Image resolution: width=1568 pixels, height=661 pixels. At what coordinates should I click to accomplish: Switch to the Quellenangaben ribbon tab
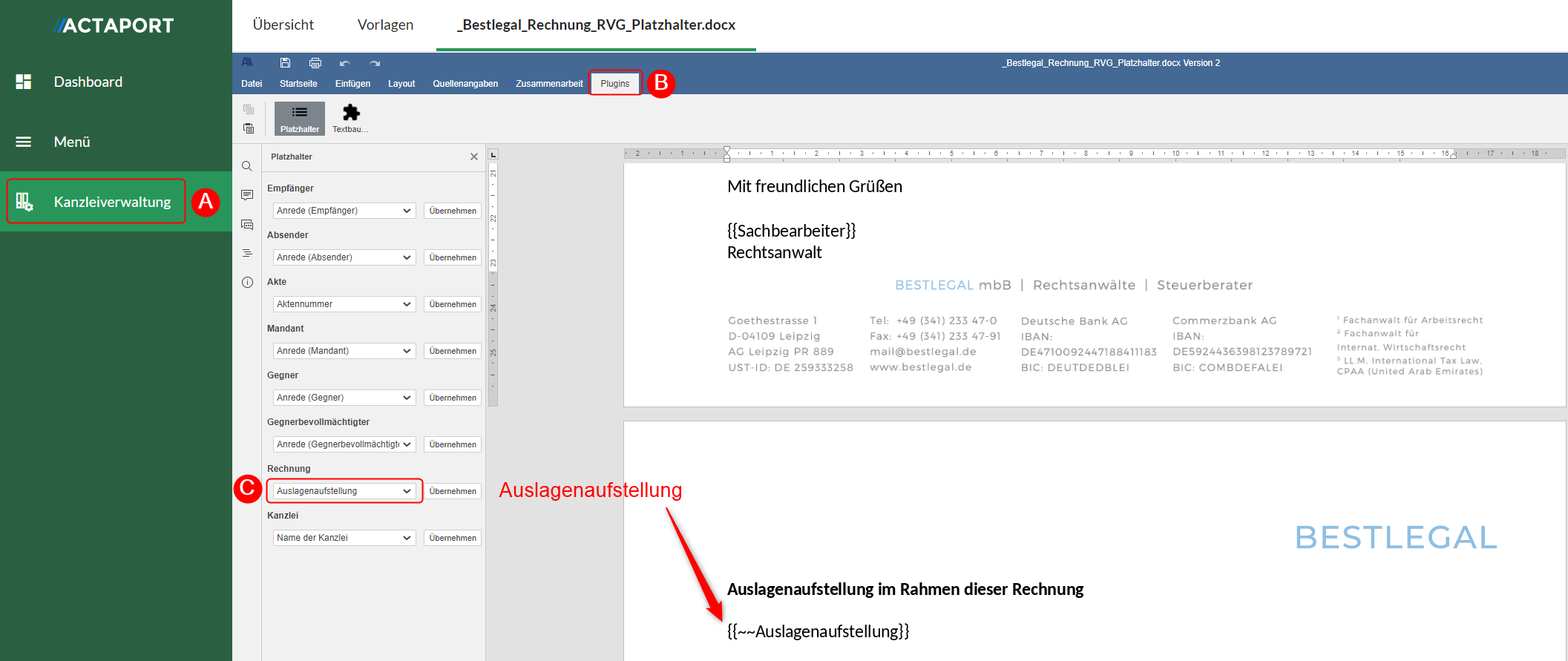click(x=465, y=84)
